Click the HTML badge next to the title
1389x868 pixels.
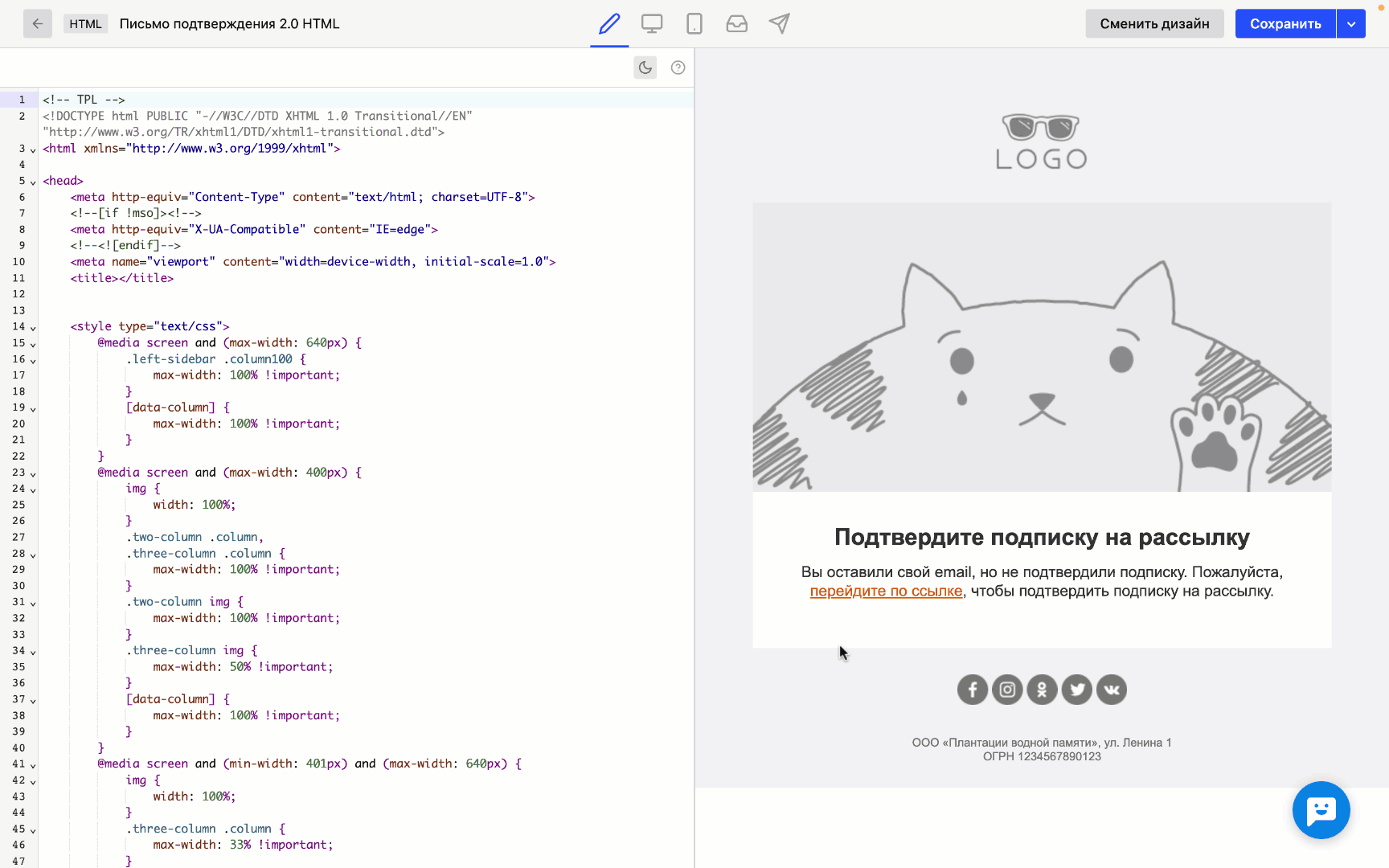point(84,23)
